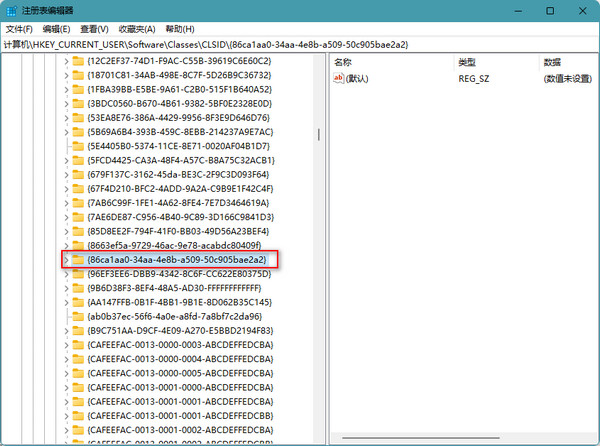
Task: Select key name {18701C81-34AB-498E-8C7F-5D26B9C36732}
Action: click(179, 75)
